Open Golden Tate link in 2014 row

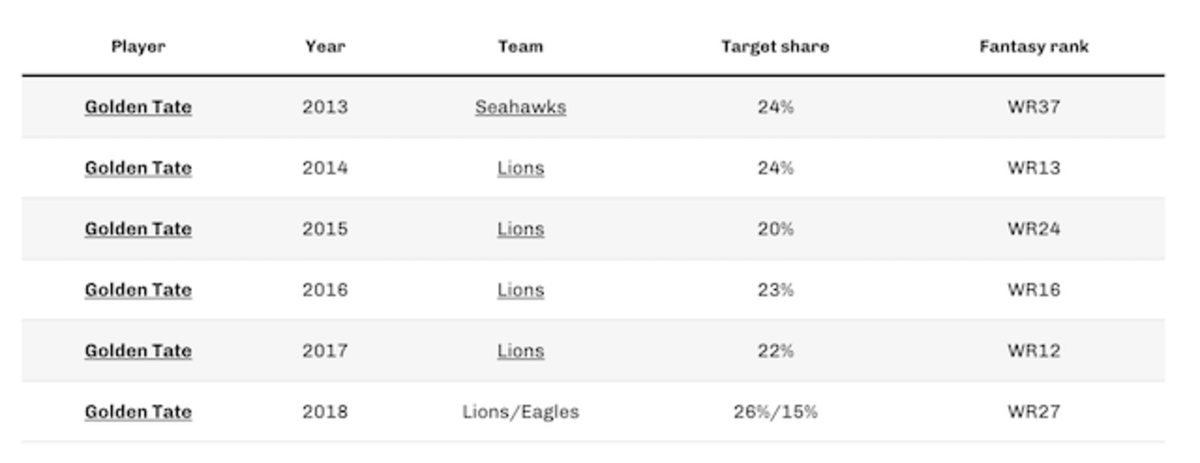(138, 168)
